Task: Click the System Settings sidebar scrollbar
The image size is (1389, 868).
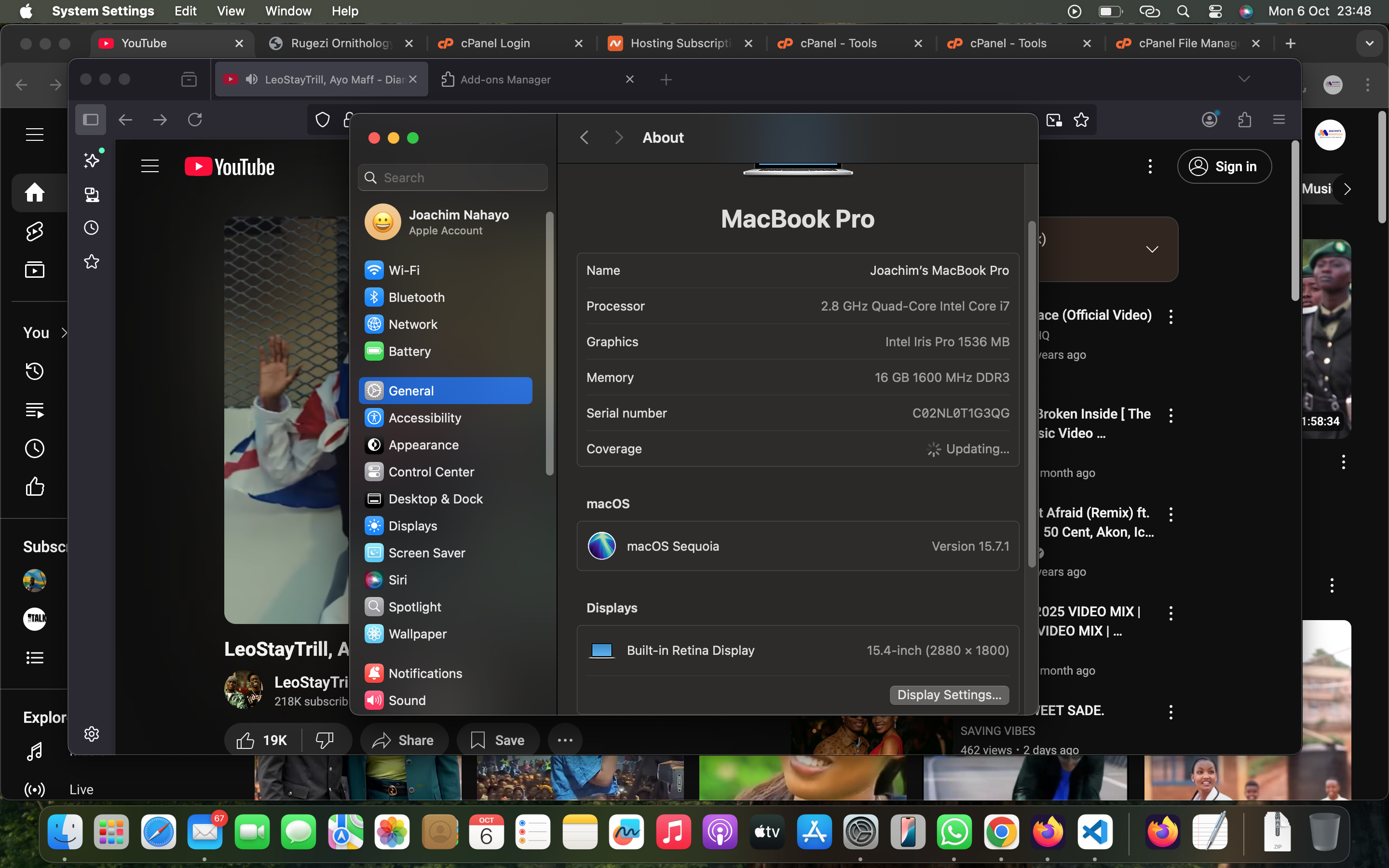Action: [549, 343]
